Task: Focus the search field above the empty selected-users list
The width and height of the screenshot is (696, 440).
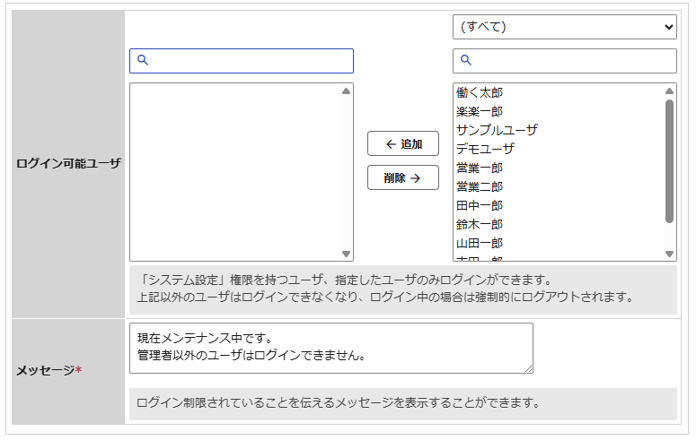Action: (241, 61)
